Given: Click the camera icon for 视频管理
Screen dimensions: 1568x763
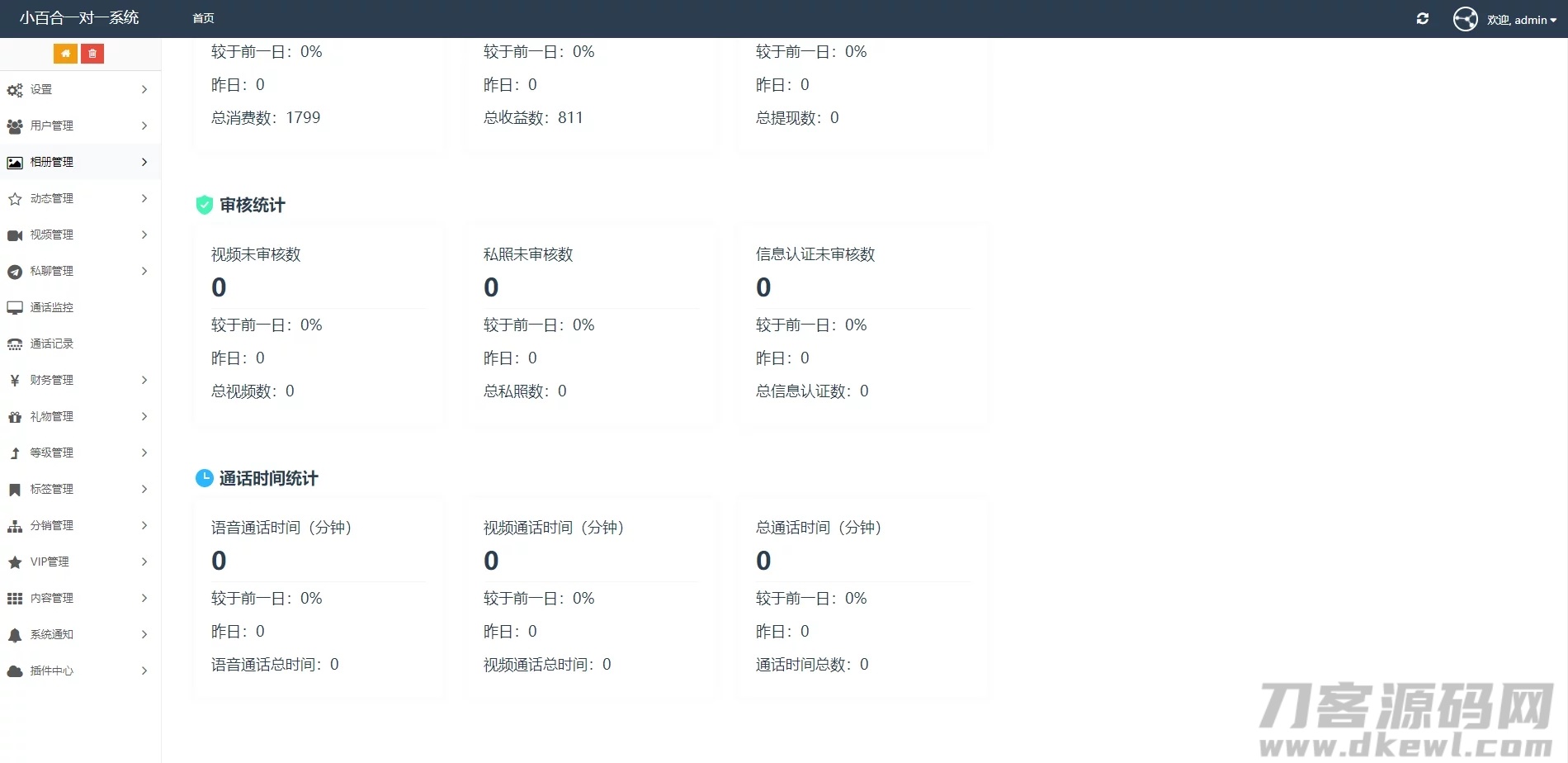Looking at the screenshot, I should (x=15, y=235).
